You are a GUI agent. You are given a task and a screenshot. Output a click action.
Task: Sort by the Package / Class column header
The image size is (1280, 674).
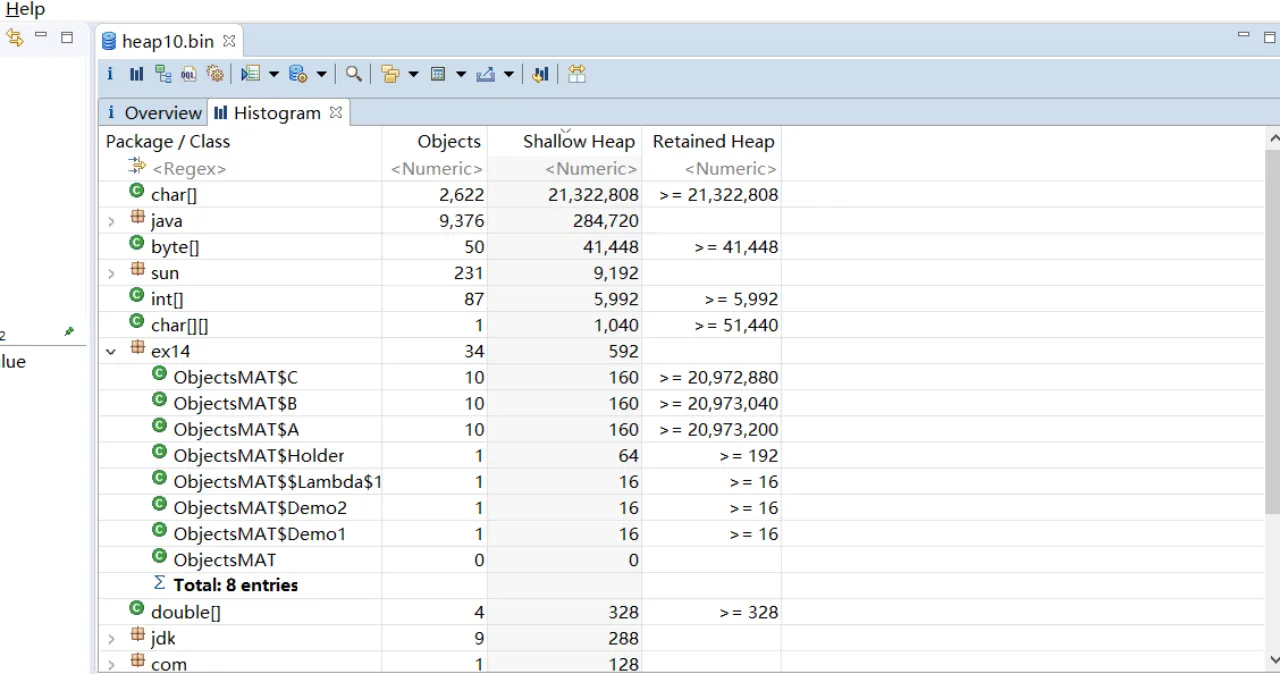point(168,142)
